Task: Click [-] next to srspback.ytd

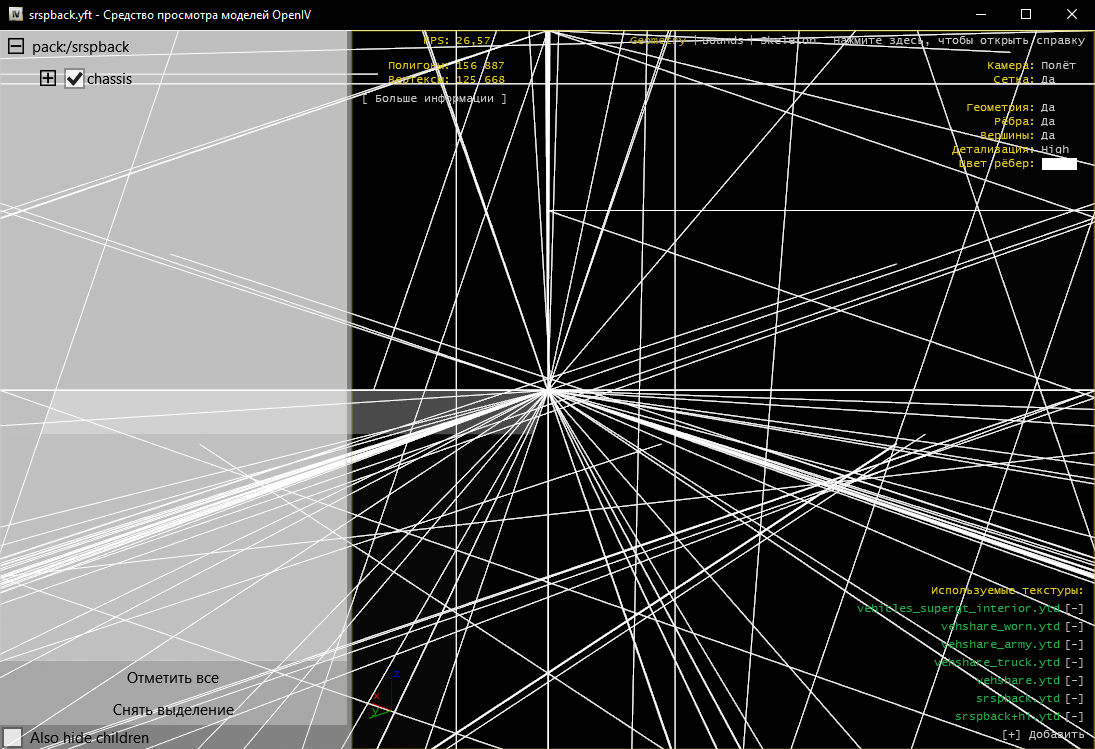Action: 1074,698
